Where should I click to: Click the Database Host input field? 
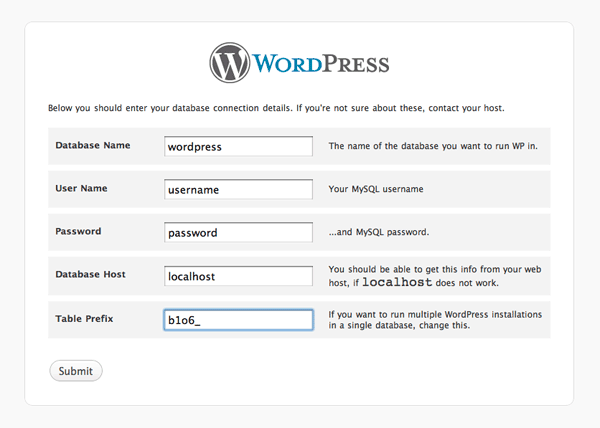(x=238, y=276)
